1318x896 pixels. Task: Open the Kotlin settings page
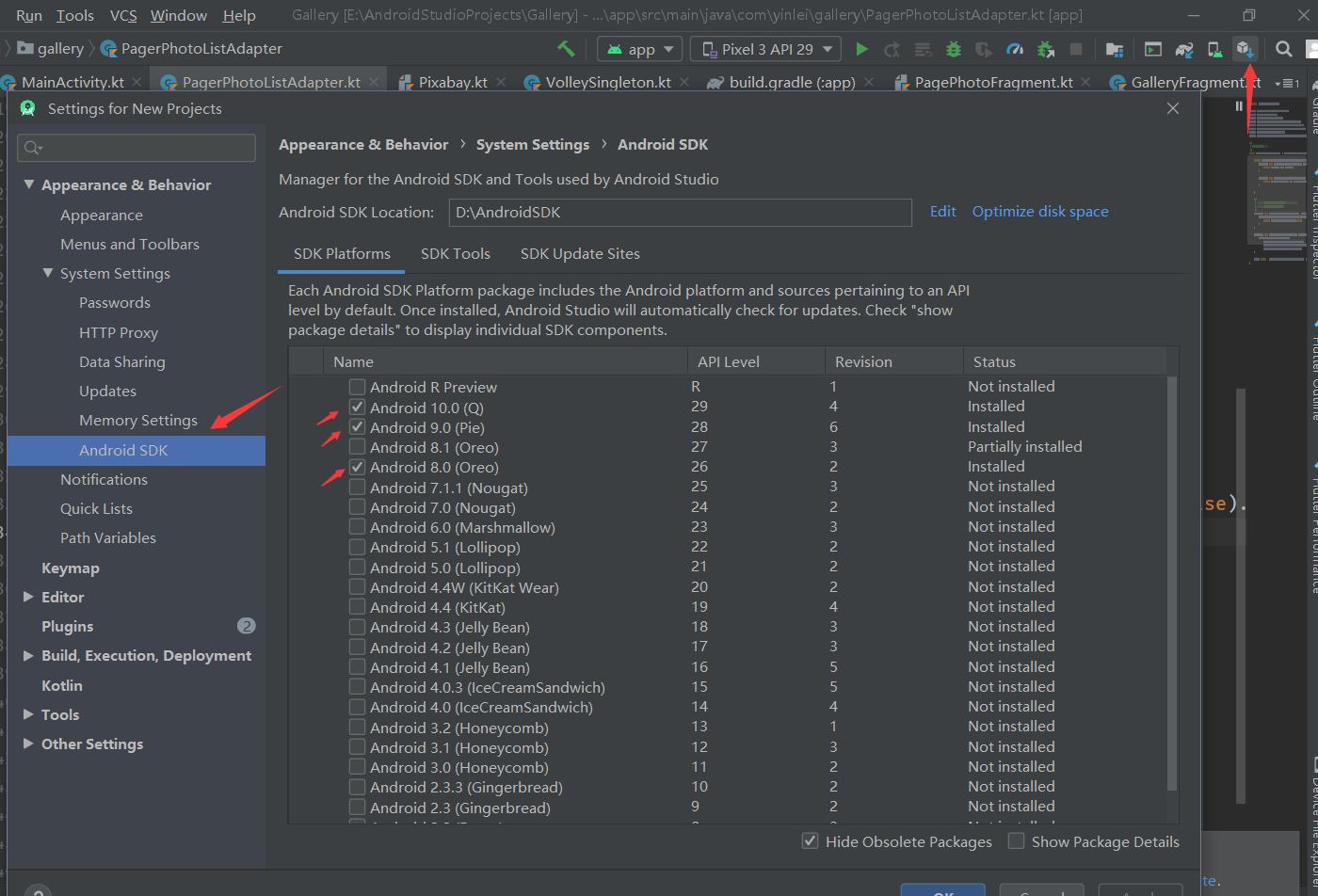[x=62, y=685]
